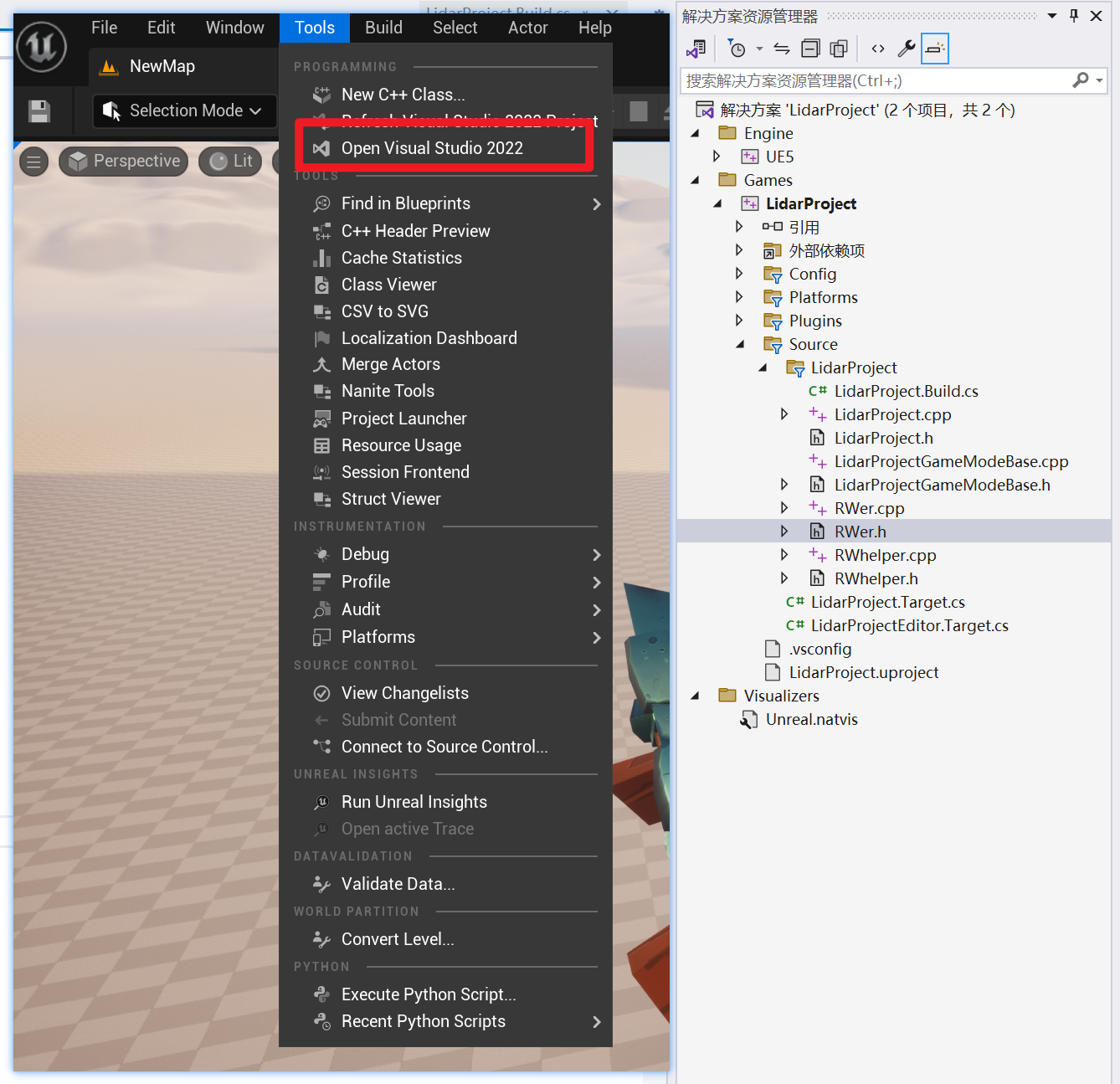Select Unreal.natvis under Visualizers
This screenshot has height=1084, width=1120.
[x=812, y=719]
